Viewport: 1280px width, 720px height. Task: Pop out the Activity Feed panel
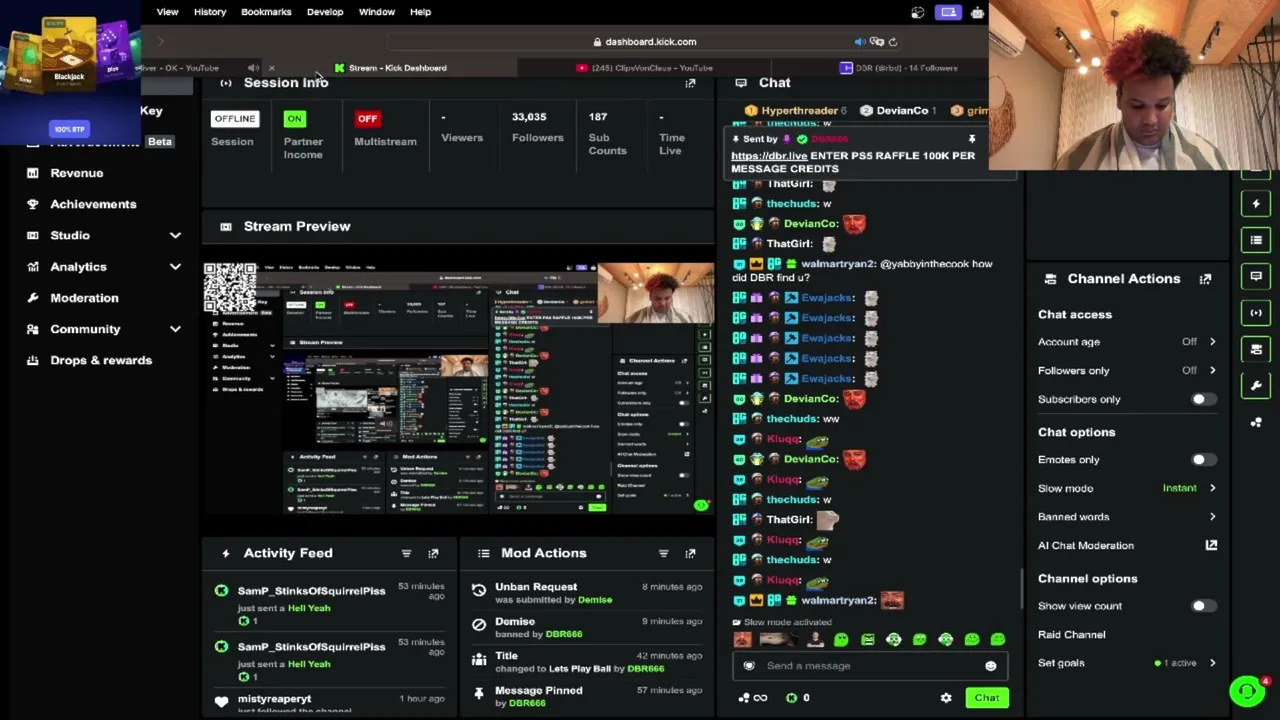433,553
